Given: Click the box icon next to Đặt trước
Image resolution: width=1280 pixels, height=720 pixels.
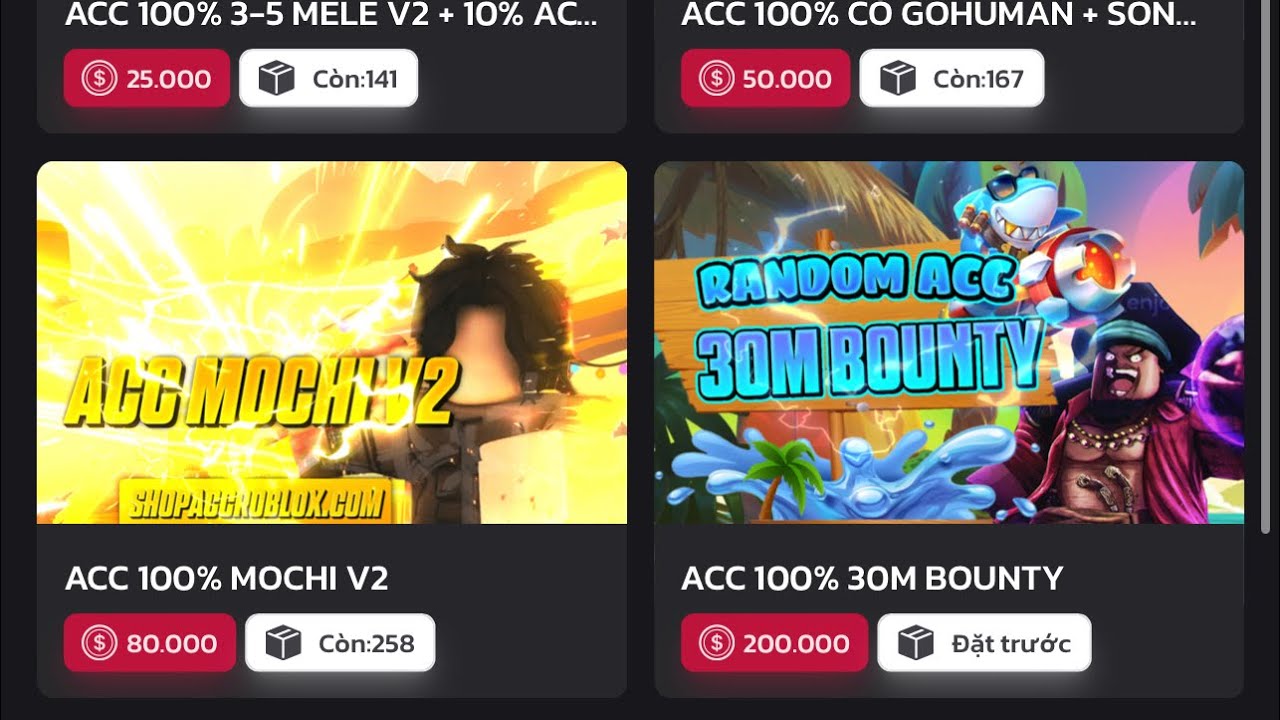Looking at the screenshot, I should [x=916, y=643].
